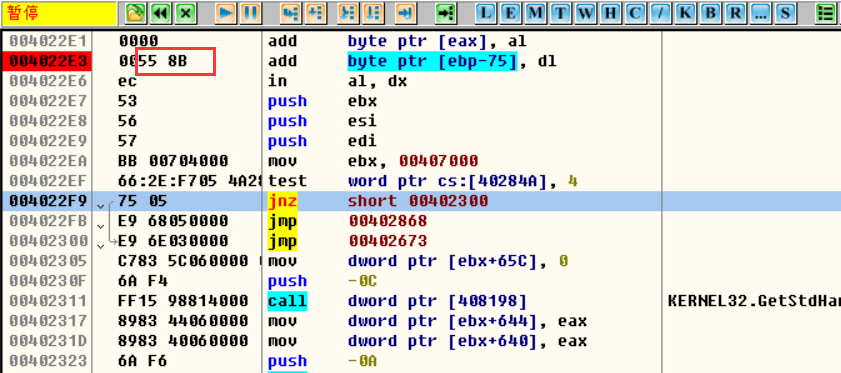Open a file with the folder icon

136,12
